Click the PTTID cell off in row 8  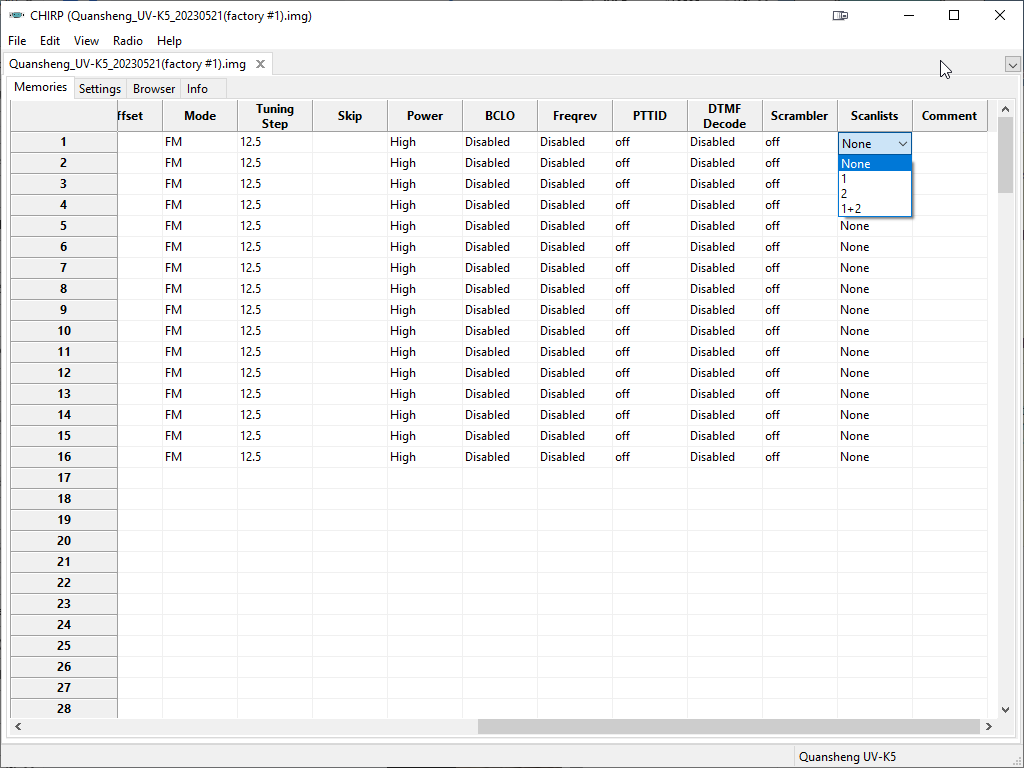point(650,289)
